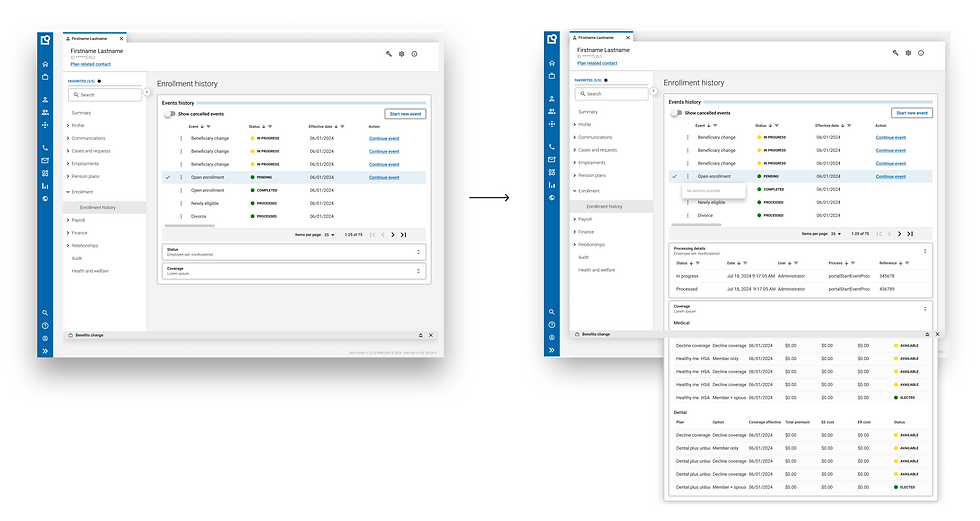Click the Search field in right window
Image resolution: width=980 pixels, height=521 pixels.
click(x=611, y=94)
